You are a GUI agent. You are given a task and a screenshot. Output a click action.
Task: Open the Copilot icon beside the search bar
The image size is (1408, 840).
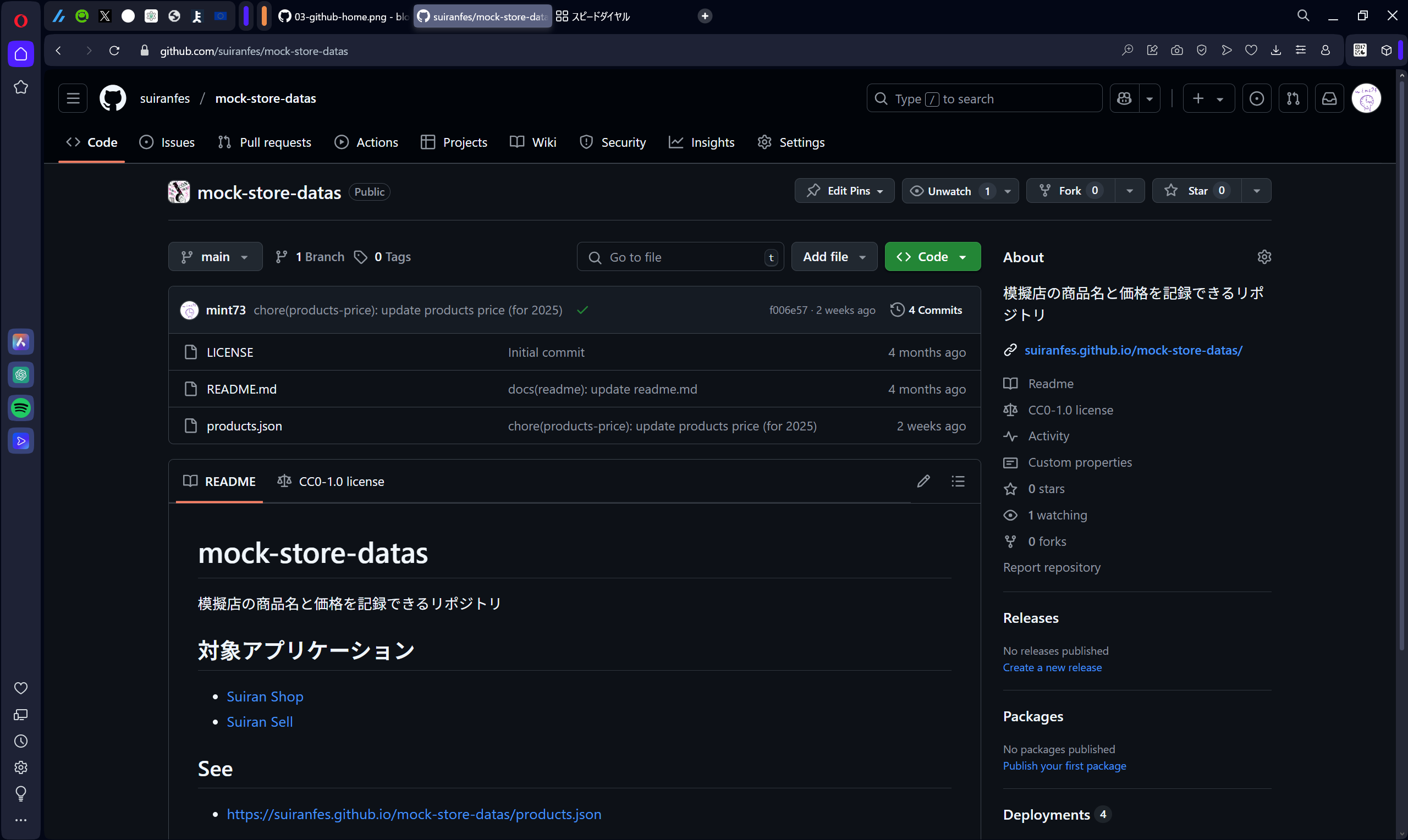tap(1124, 98)
